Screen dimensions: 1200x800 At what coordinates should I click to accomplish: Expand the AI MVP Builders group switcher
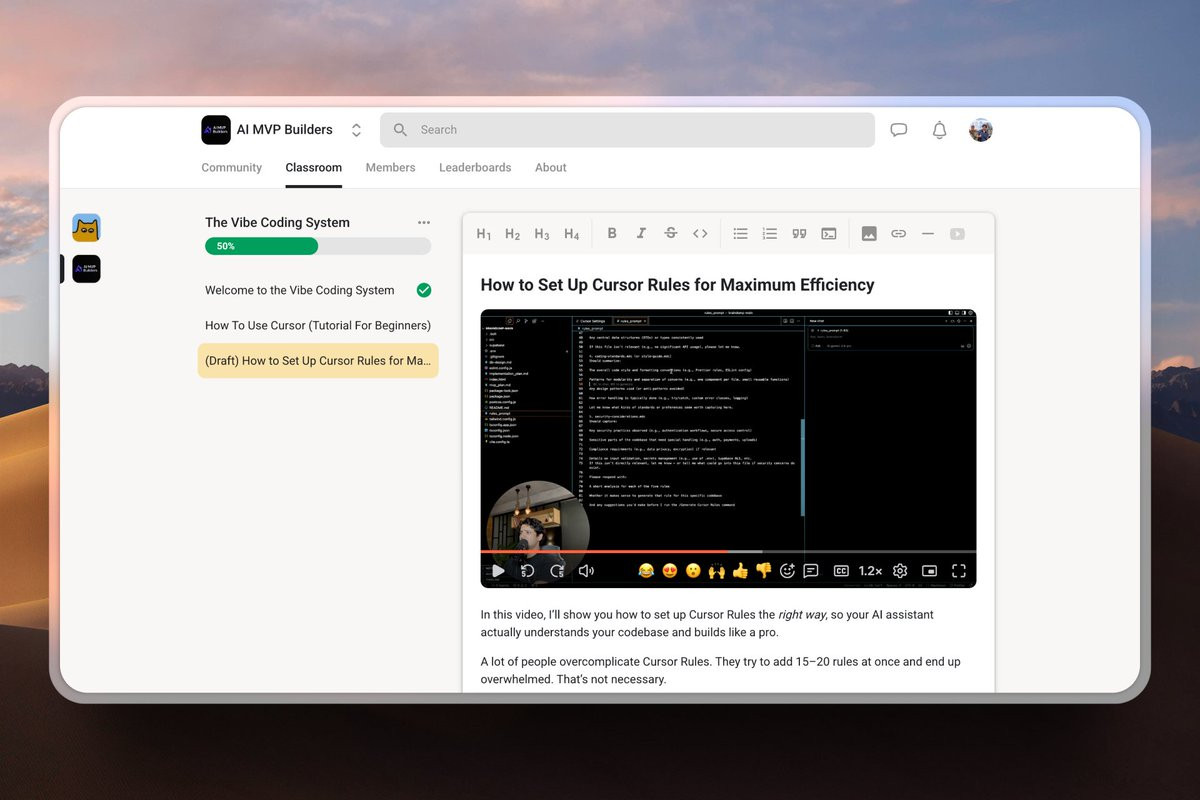(356, 130)
